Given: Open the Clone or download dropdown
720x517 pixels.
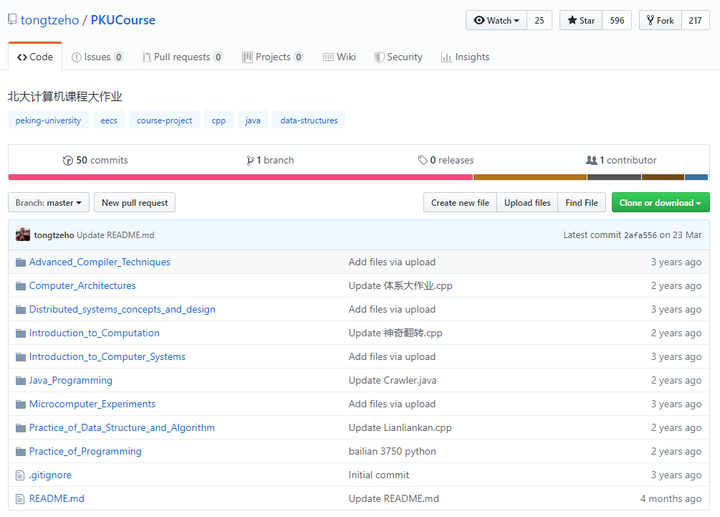Looking at the screenshot, I should [x=660, y=203].
